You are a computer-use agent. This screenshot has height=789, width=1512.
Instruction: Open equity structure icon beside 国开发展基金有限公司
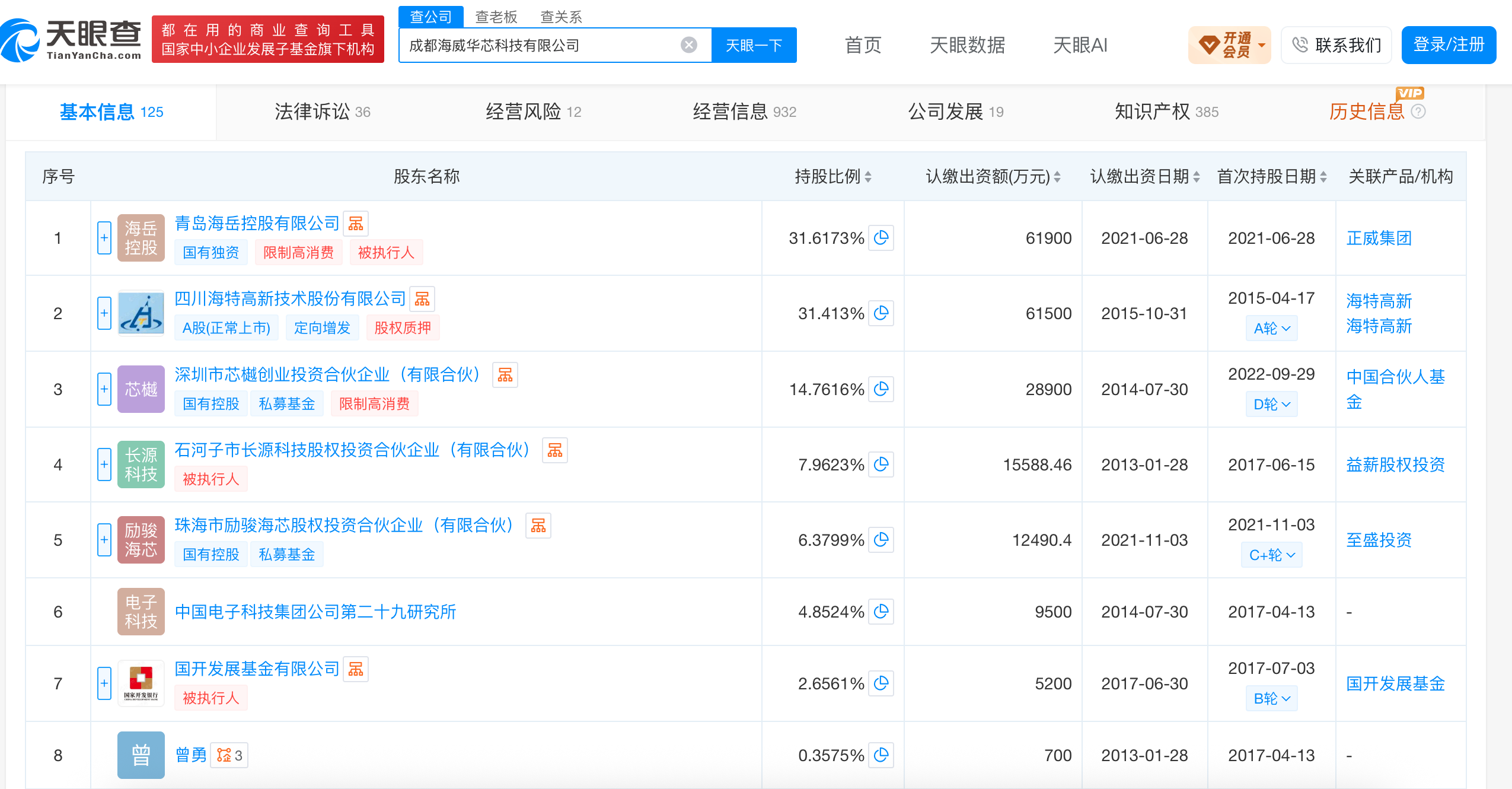(356, 669)
